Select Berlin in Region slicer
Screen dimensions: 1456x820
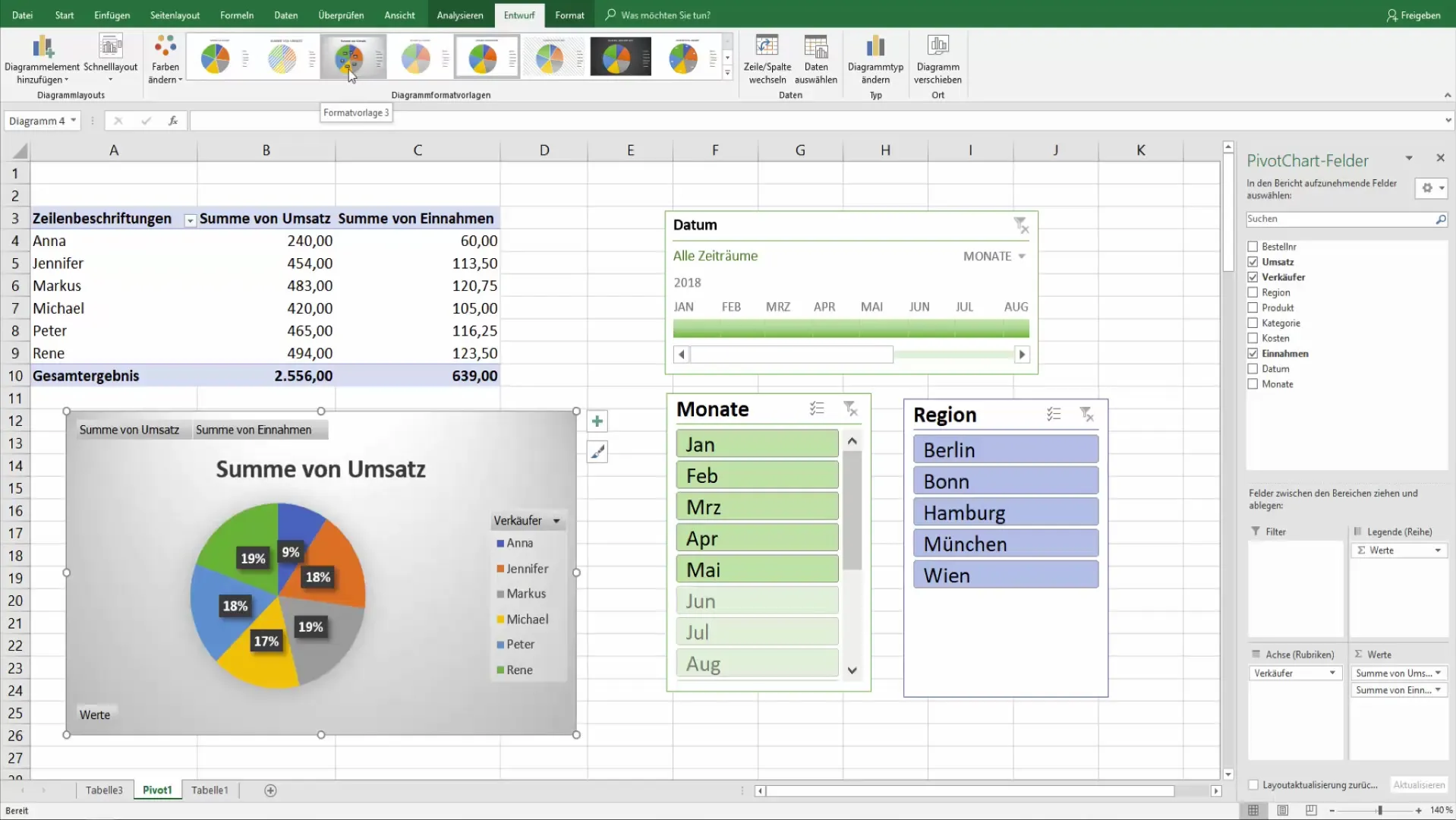[1006, 449]
